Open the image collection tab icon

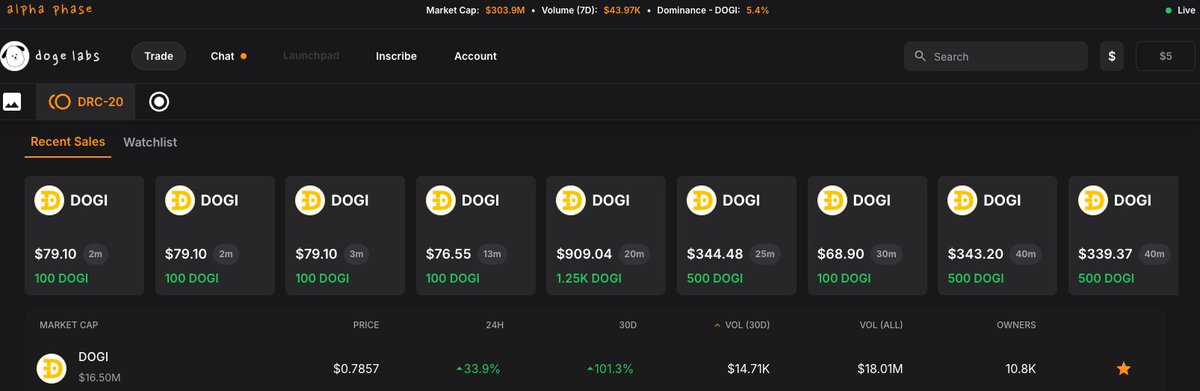coord(12,101)
